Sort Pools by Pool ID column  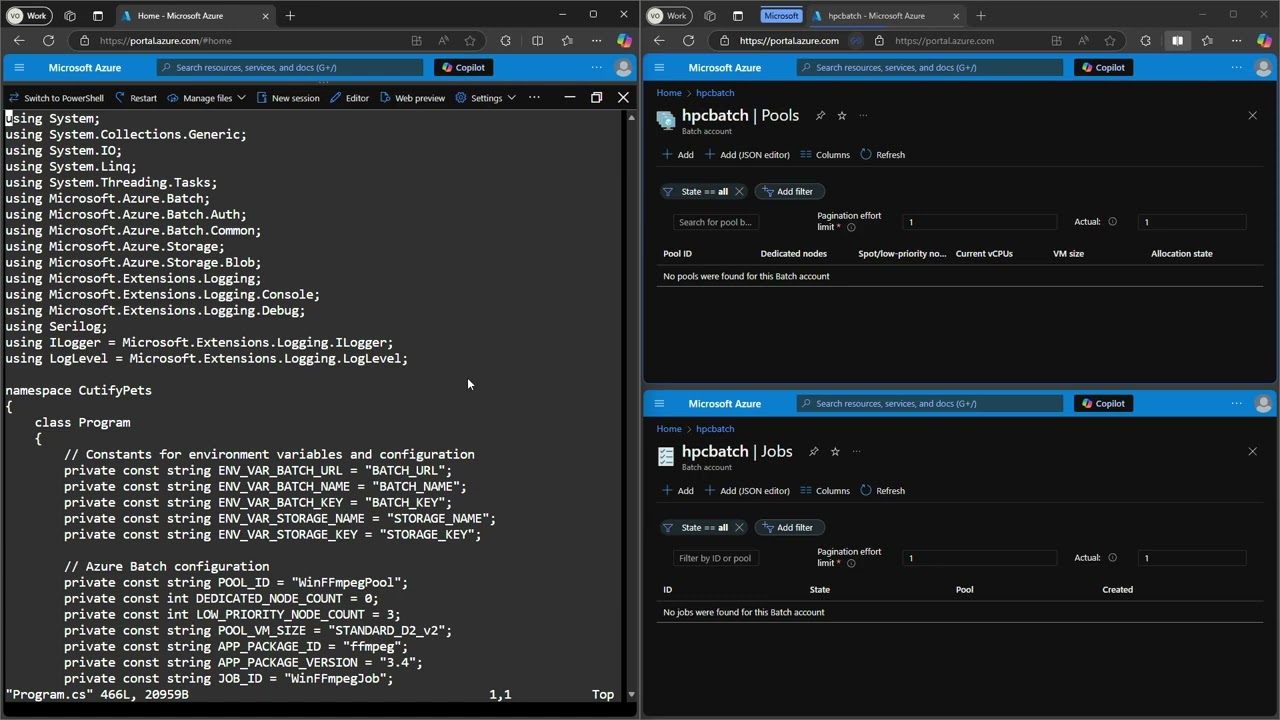[x=677, y=254]
